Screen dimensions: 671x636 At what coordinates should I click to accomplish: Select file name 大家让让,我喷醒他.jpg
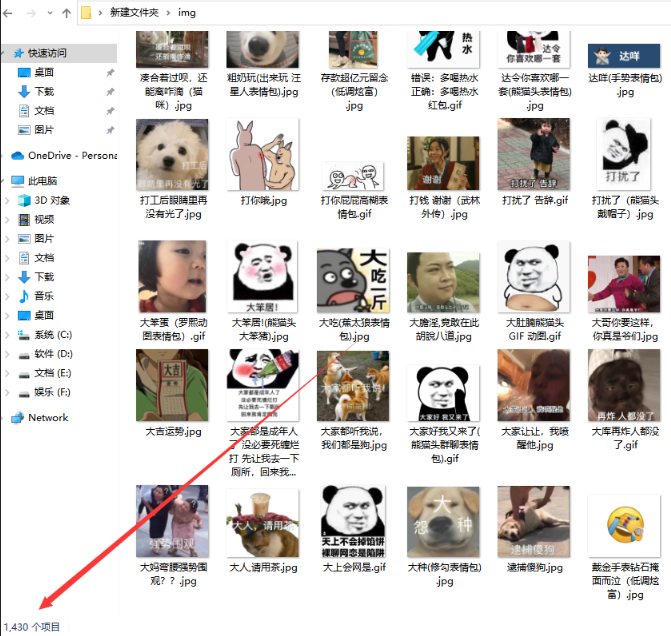tap(535, 438)
